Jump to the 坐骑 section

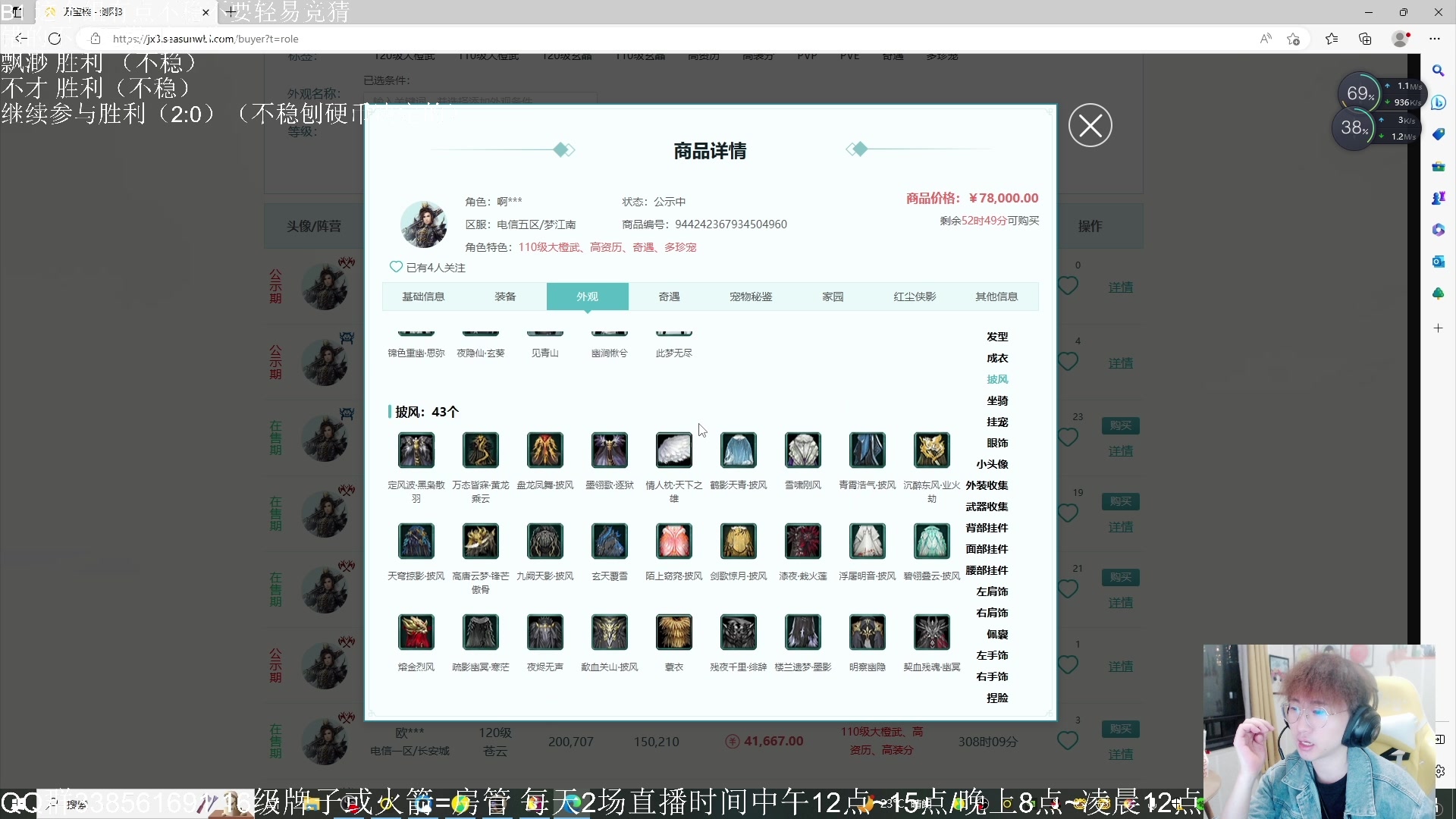click(x=997, y=400)
